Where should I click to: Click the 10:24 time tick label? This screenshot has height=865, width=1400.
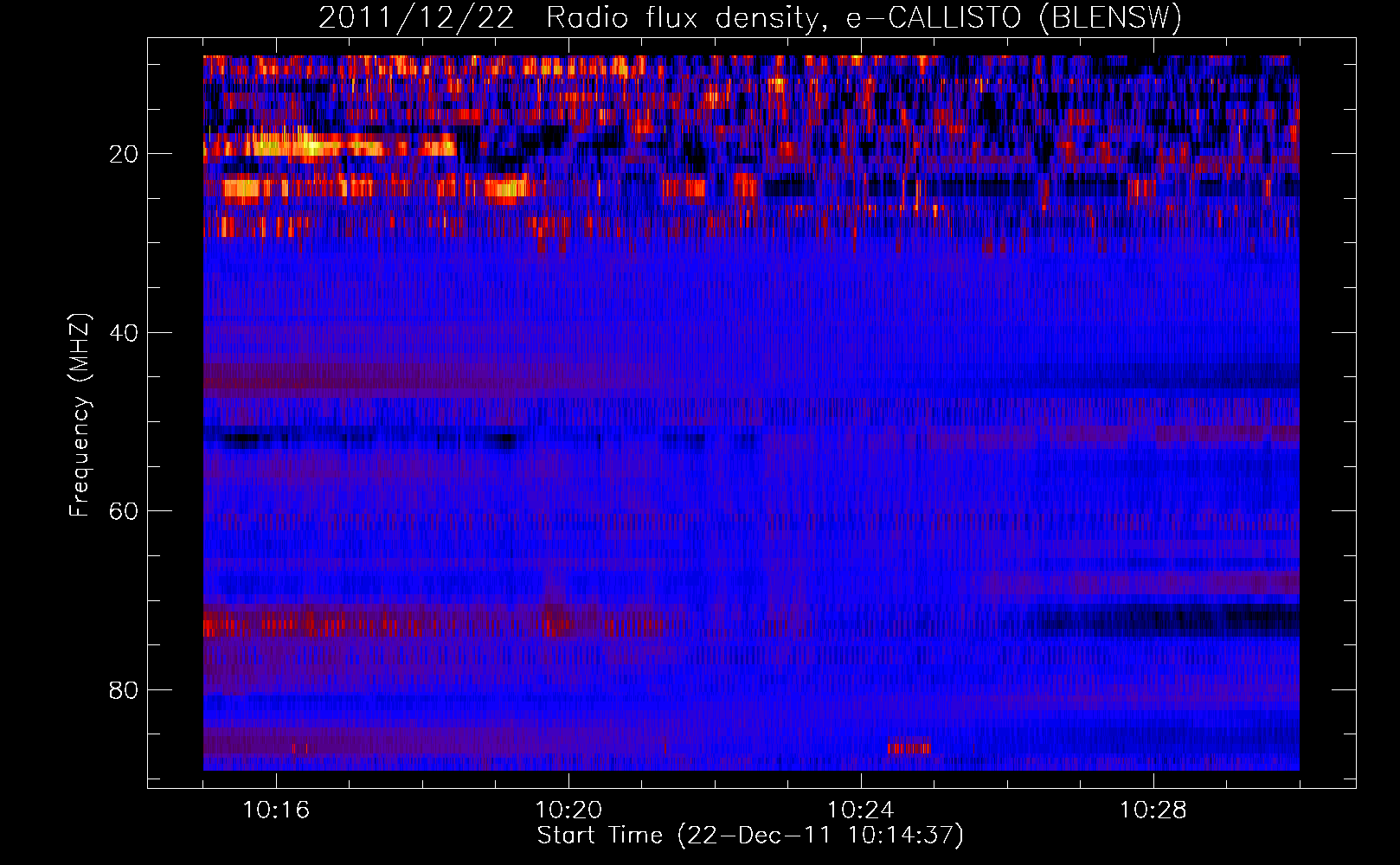tap(861, 811)
